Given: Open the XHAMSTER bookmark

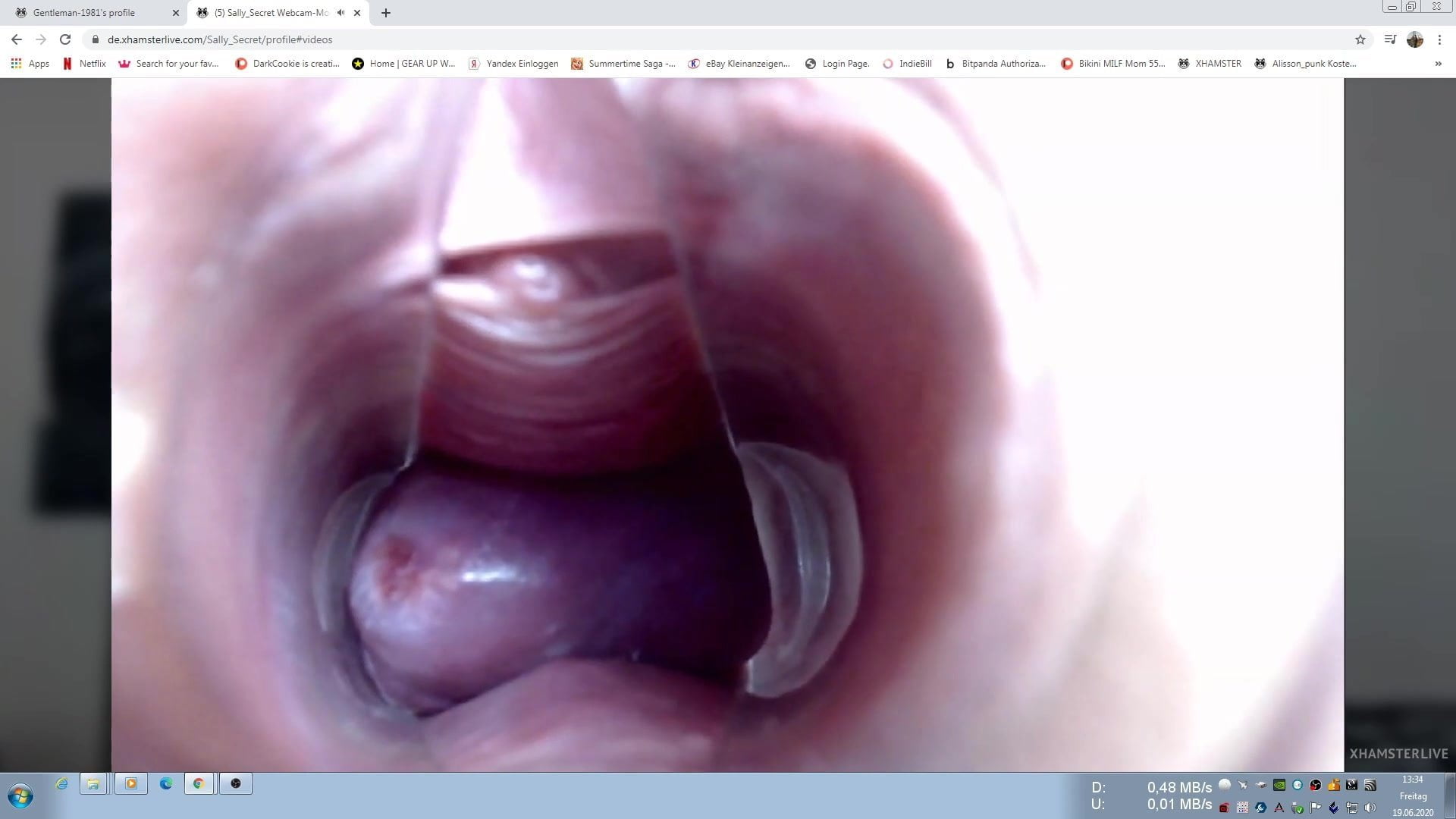Looking at the screenshot, I should [x=1210, y=64].
